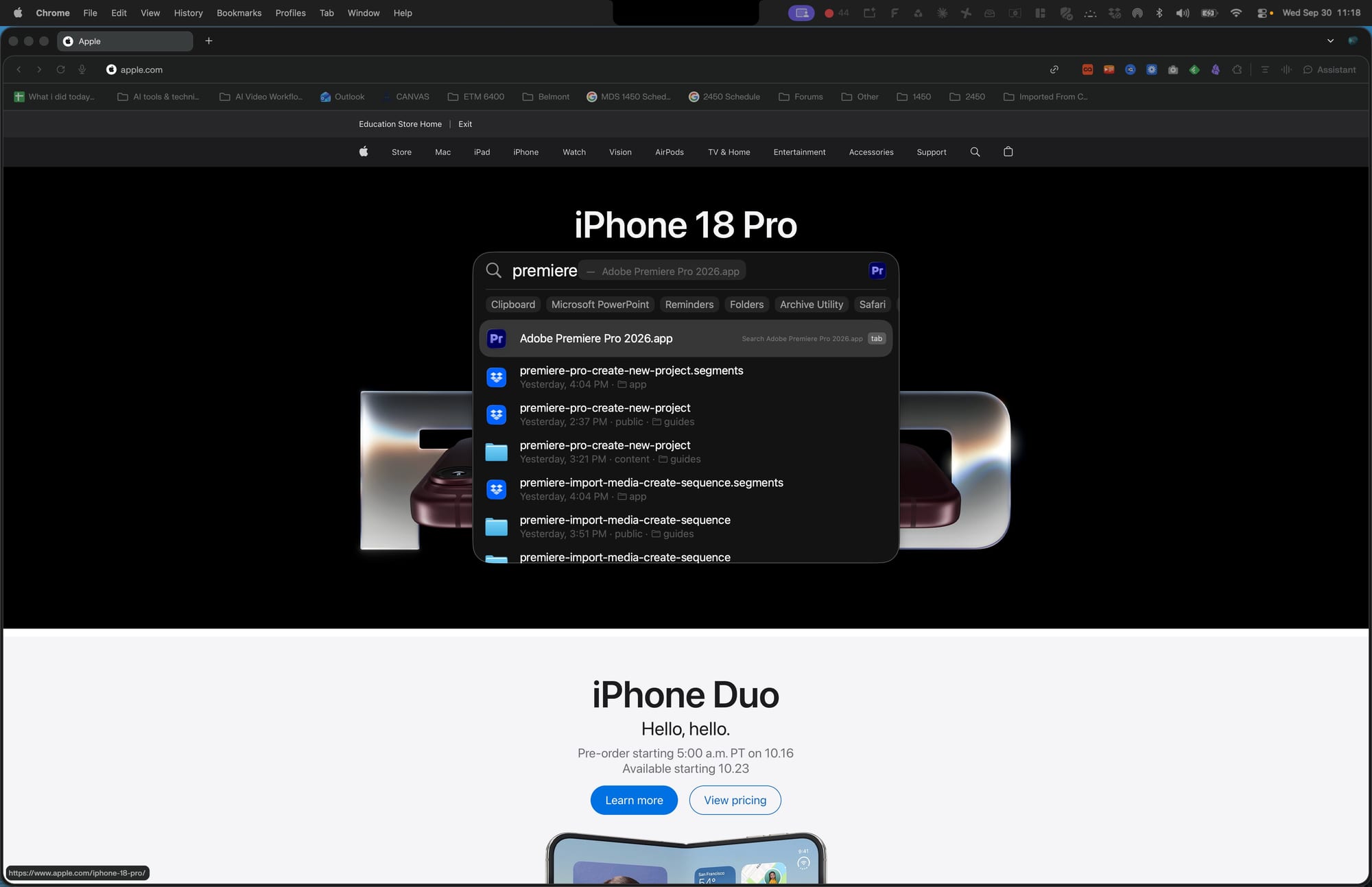The width and height of the screenshot is (1372, 887).
Task: Open the purple crystal extension
Action: coord(1216,69)
